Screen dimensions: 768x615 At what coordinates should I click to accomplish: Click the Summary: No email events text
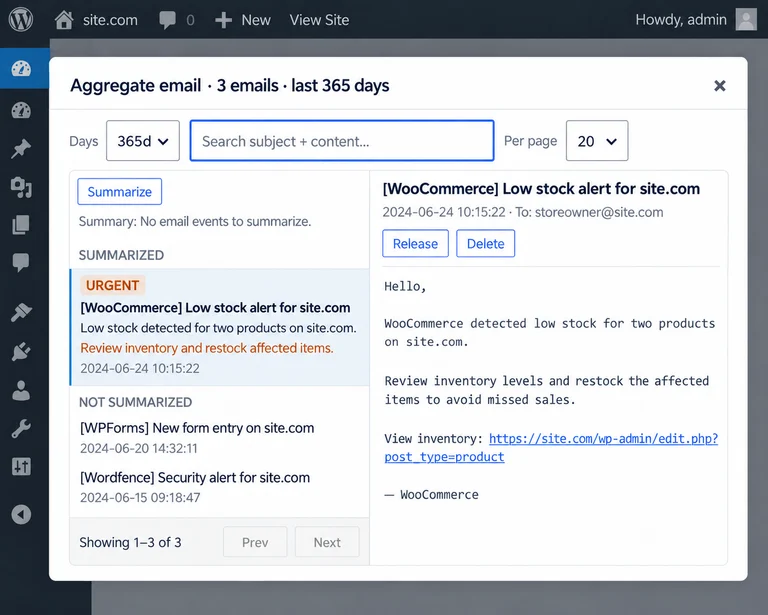tap(195, 221)
